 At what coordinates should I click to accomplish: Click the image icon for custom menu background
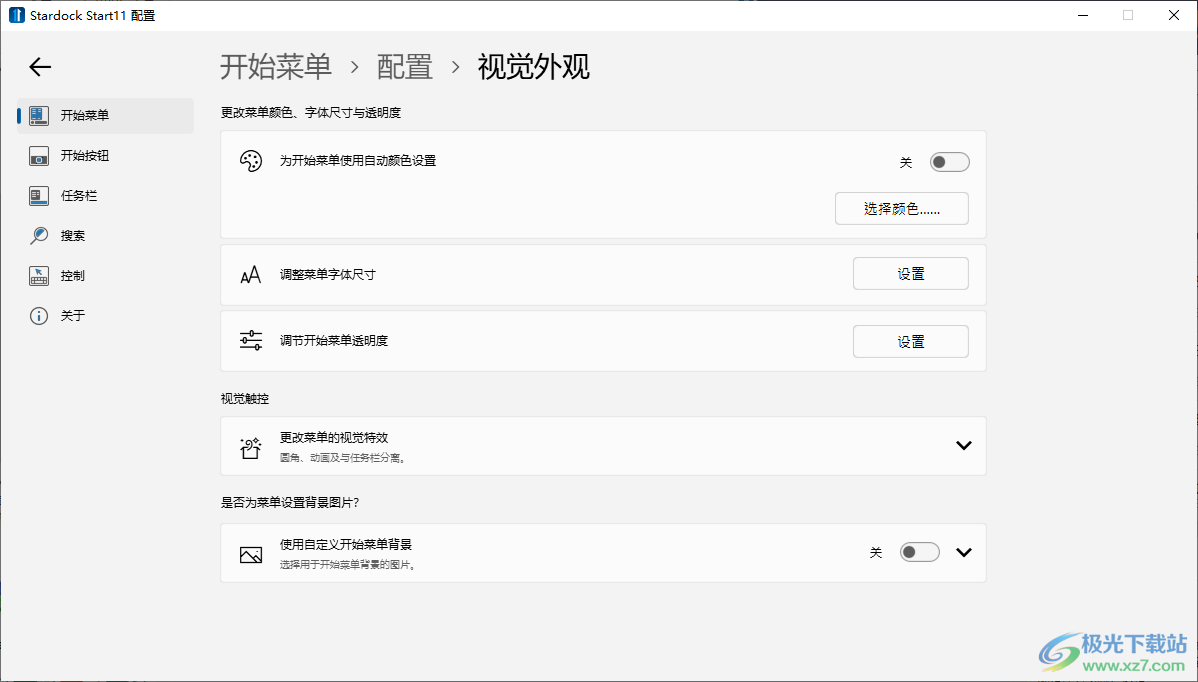251,552
